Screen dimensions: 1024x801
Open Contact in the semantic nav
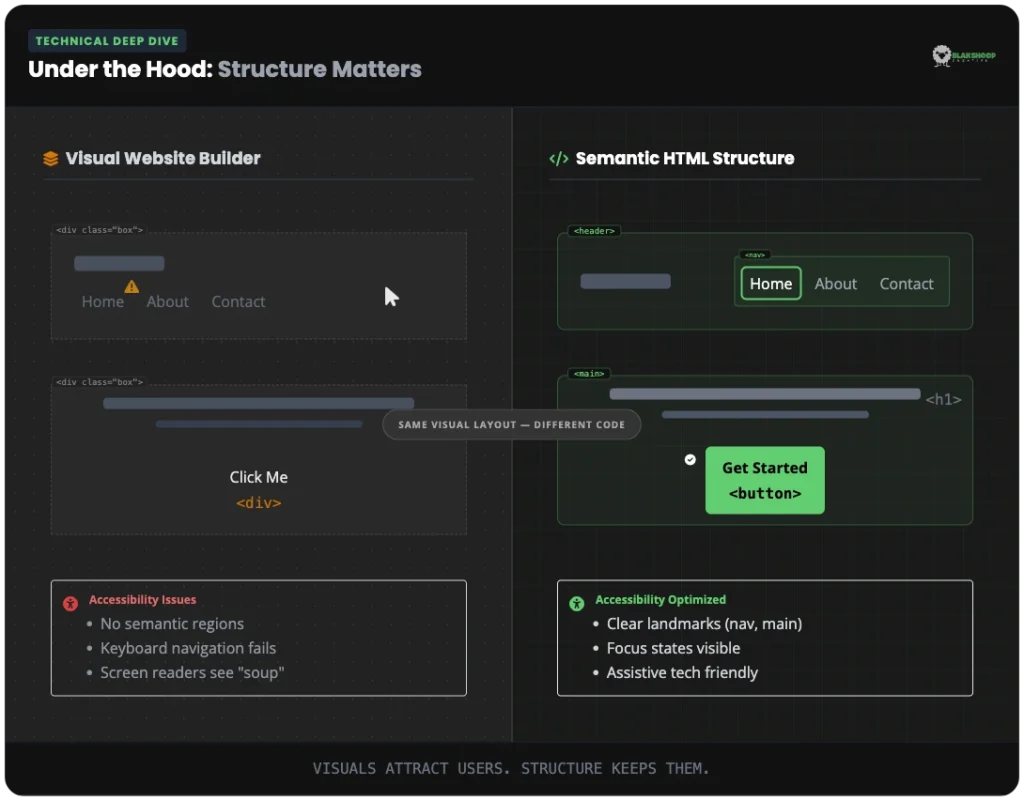click(906, 284)
